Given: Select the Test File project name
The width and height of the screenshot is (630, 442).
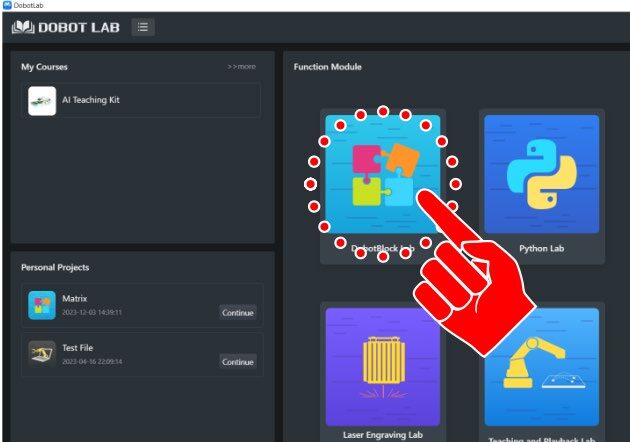Looking at the screenshot, I should pyautogui.click(x=78, y=348).
